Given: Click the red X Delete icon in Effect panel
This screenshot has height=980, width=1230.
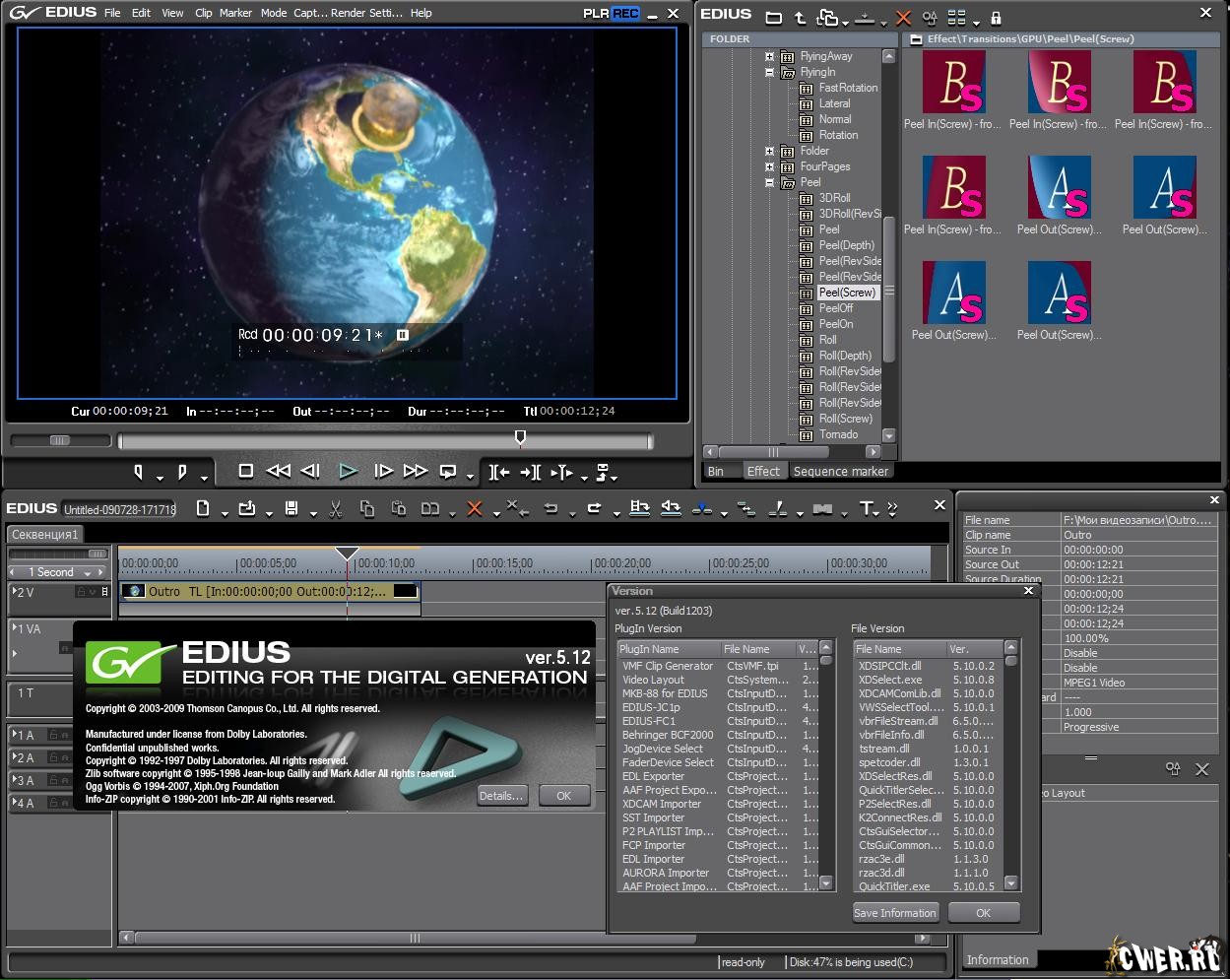Looking at the screenshot, I should pos(903,18).
